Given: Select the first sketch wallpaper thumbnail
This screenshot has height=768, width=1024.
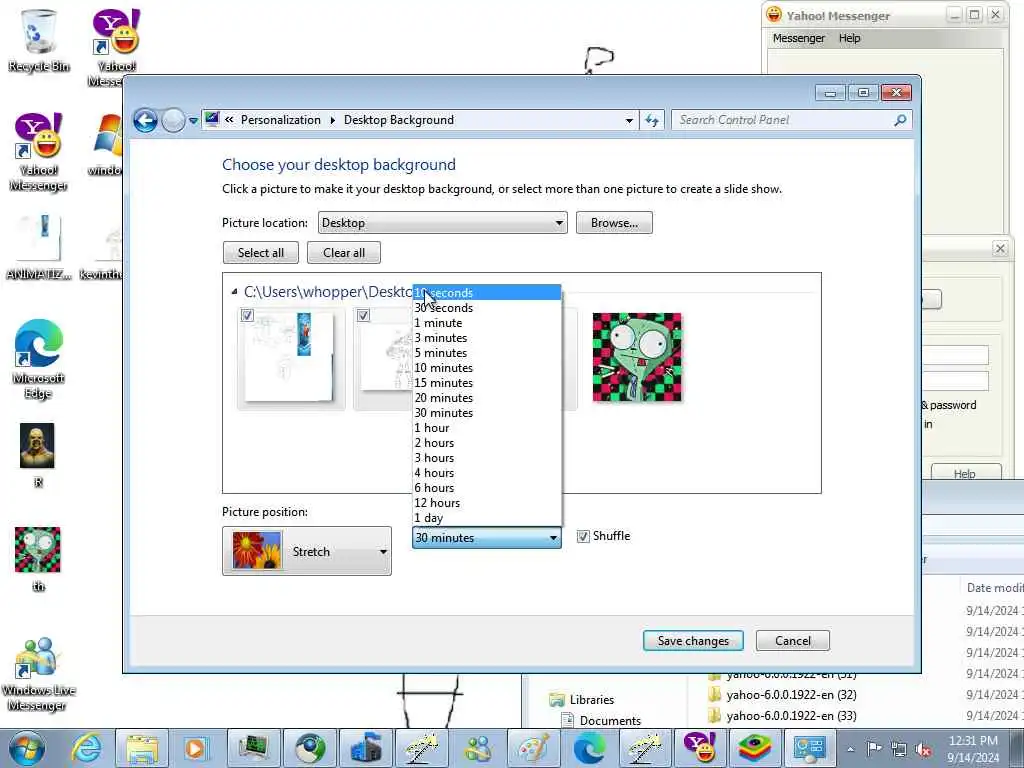Looking at the screenshot, I should coord(291,357).
